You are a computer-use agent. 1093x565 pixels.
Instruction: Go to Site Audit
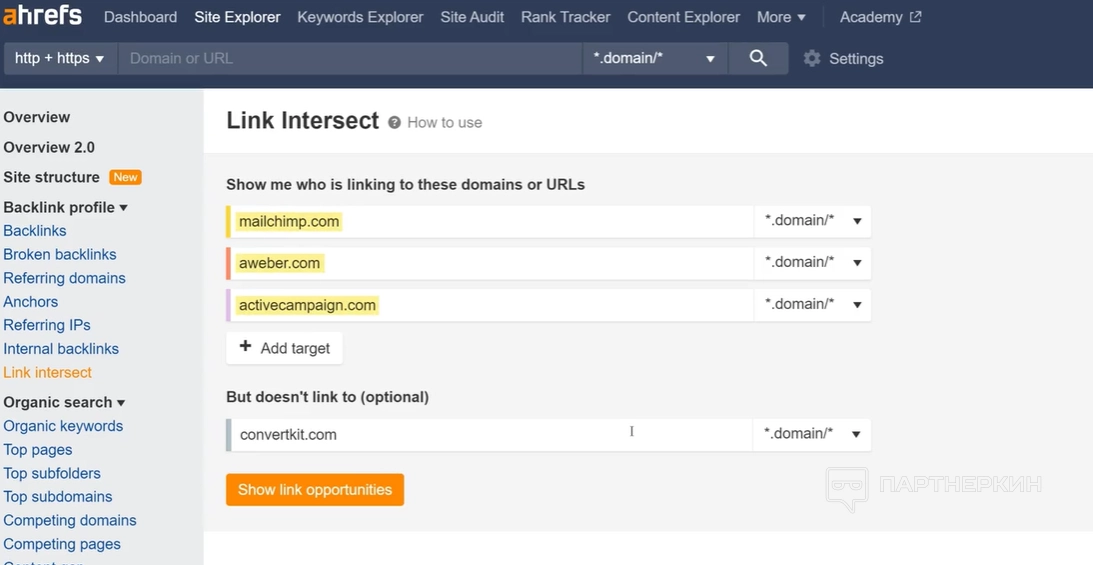(472, 17)
